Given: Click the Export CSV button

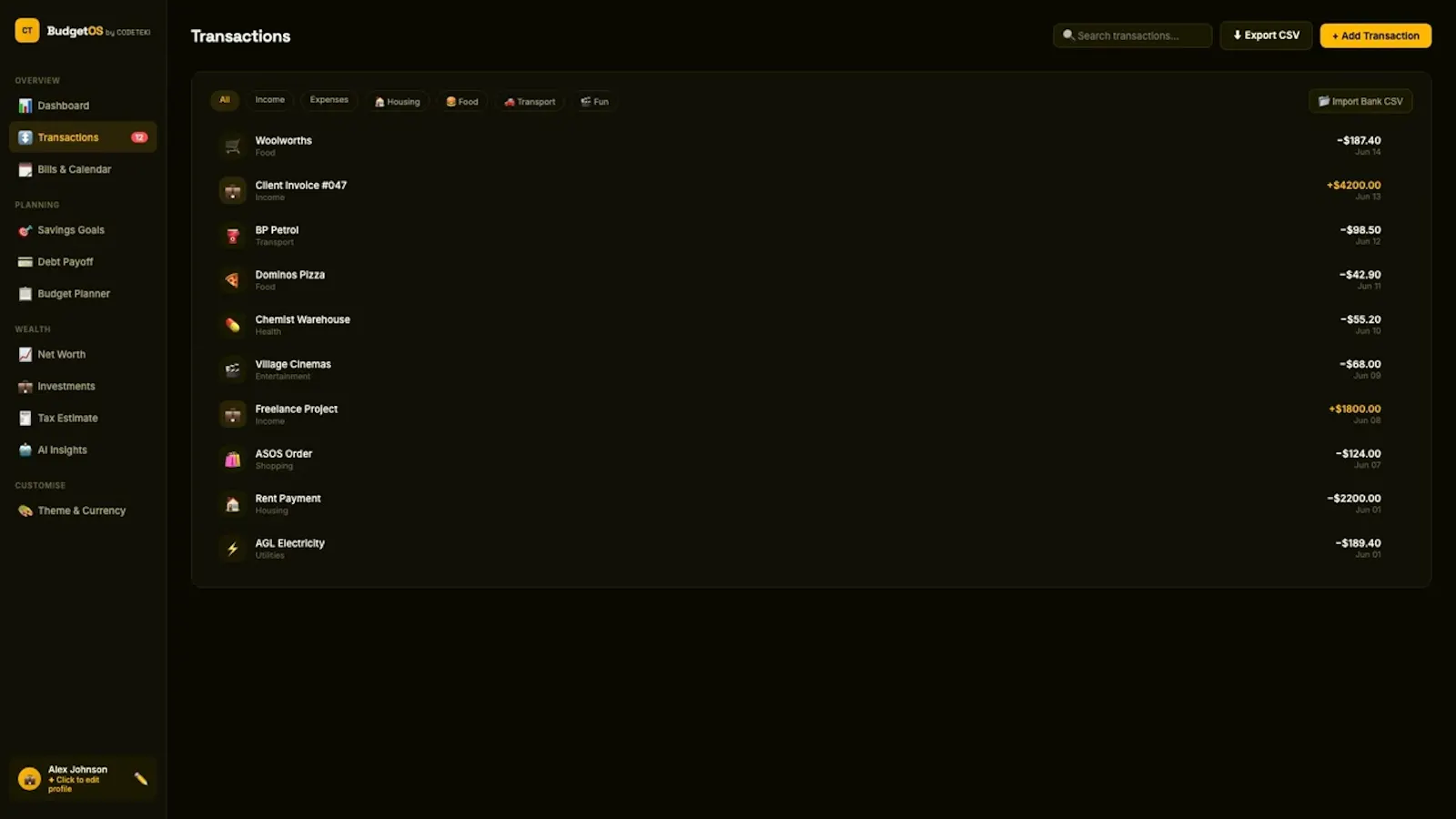Looking at the screenshot, I should tap(1266, 35).
